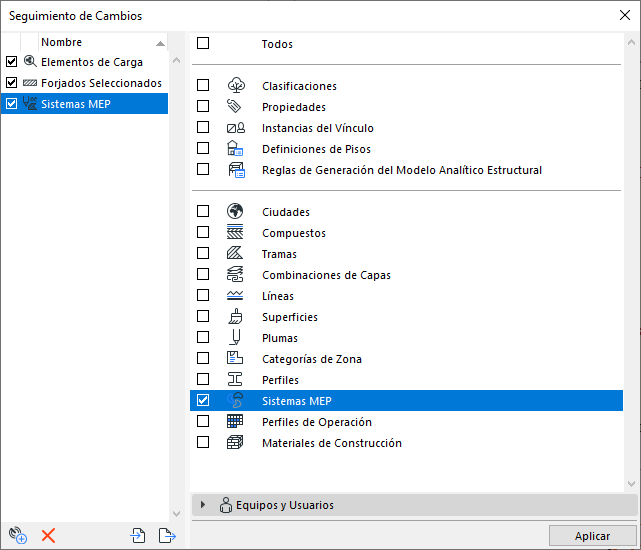Click the Nombre column header

[103, 42]
